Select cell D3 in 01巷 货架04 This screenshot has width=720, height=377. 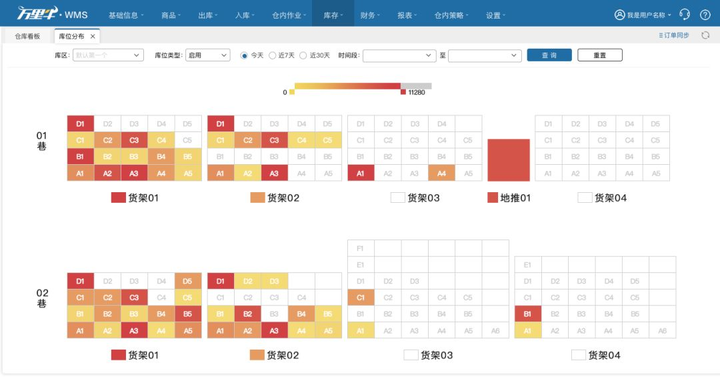(602, 124)
